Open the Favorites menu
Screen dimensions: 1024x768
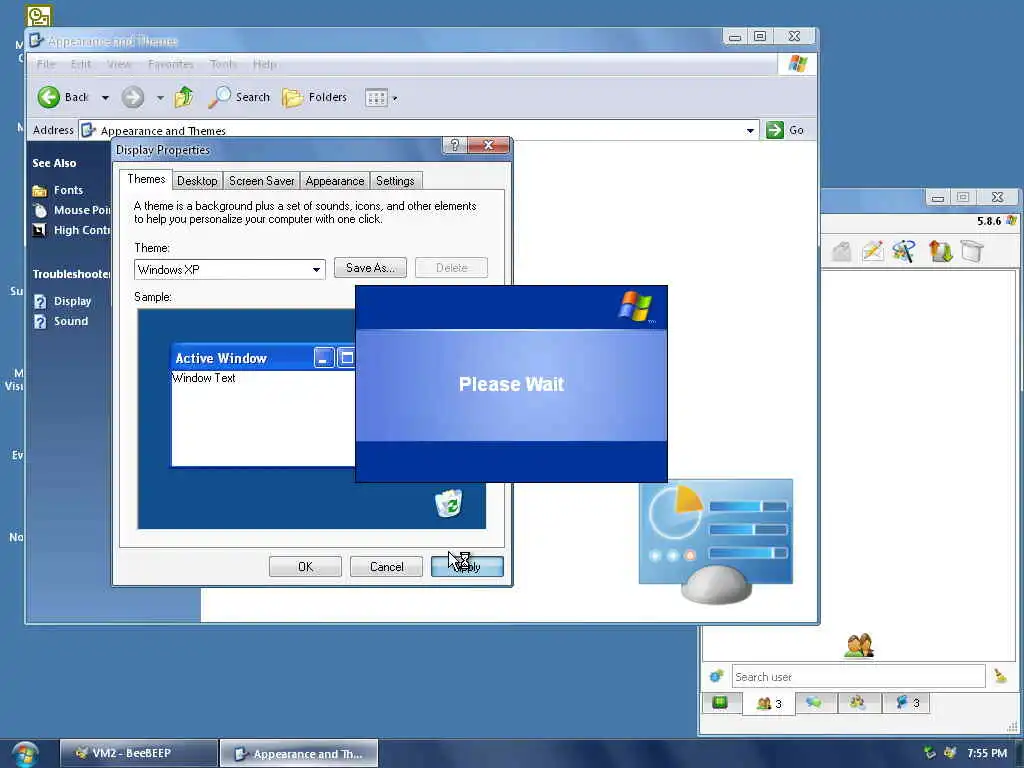[x=170, y=64]
